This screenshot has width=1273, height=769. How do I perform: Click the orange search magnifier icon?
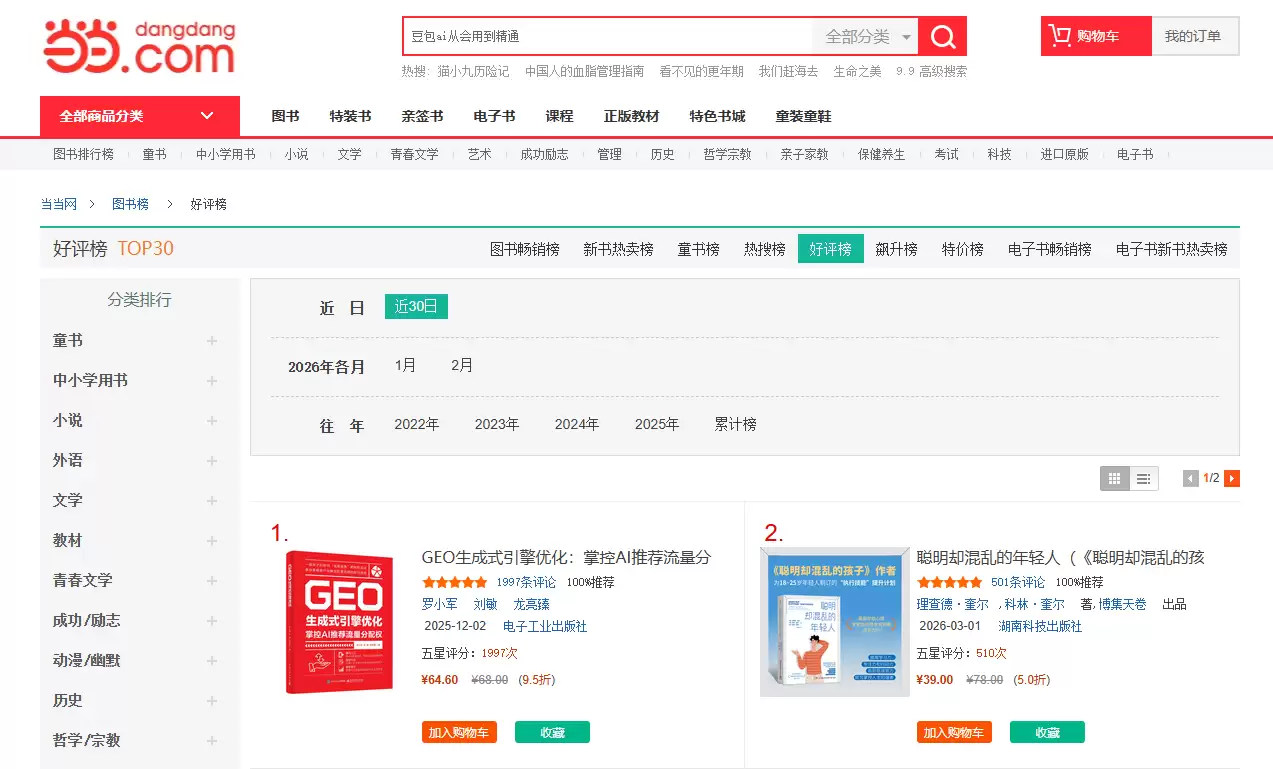point(941,36)
